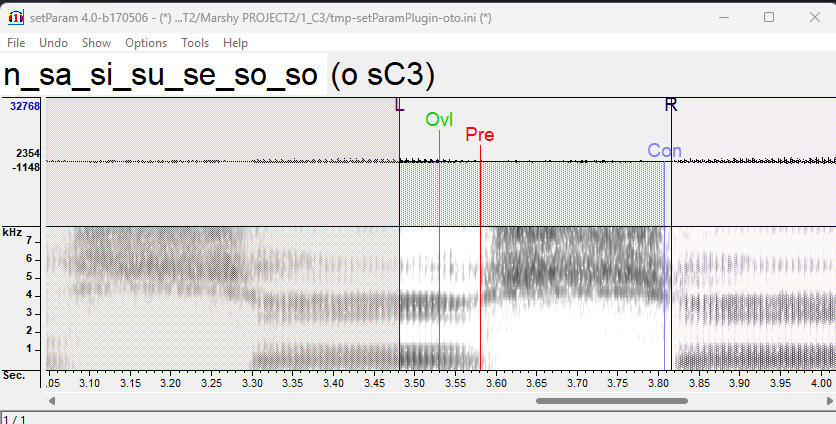Click the file name n_sa_si_su_se_so_so
Image resolution: width=836 pixels, height=424 pixels.
point(162,76)
